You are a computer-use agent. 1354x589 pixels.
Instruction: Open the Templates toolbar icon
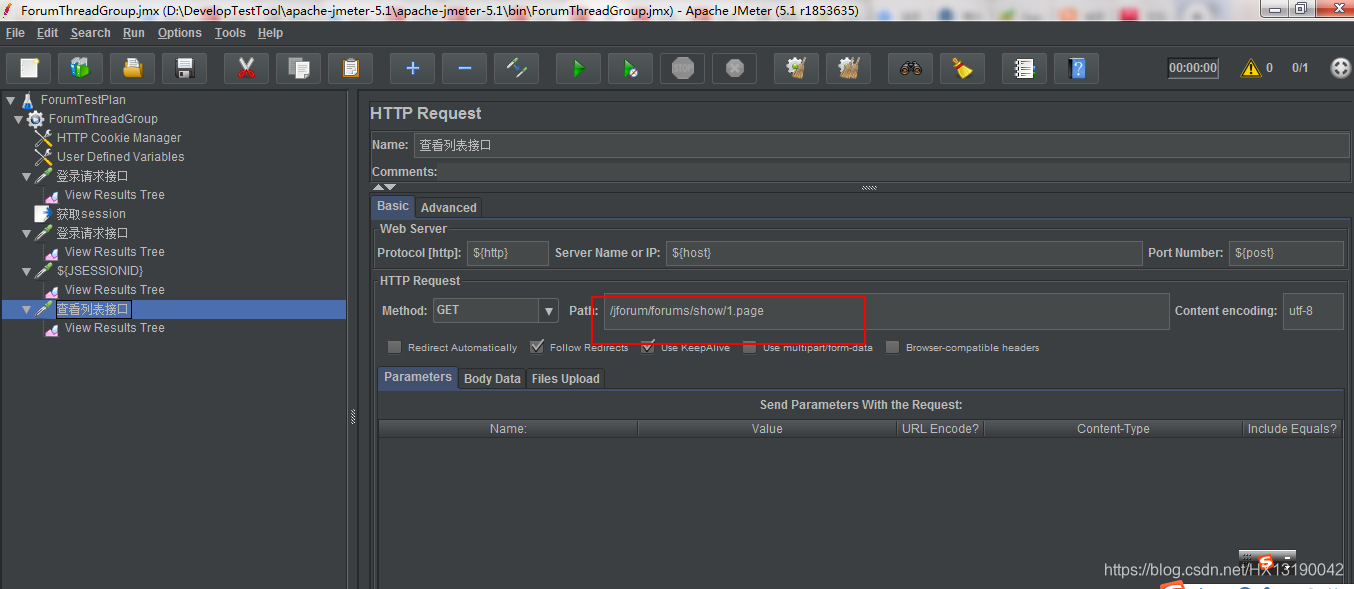tap(80, 68)
